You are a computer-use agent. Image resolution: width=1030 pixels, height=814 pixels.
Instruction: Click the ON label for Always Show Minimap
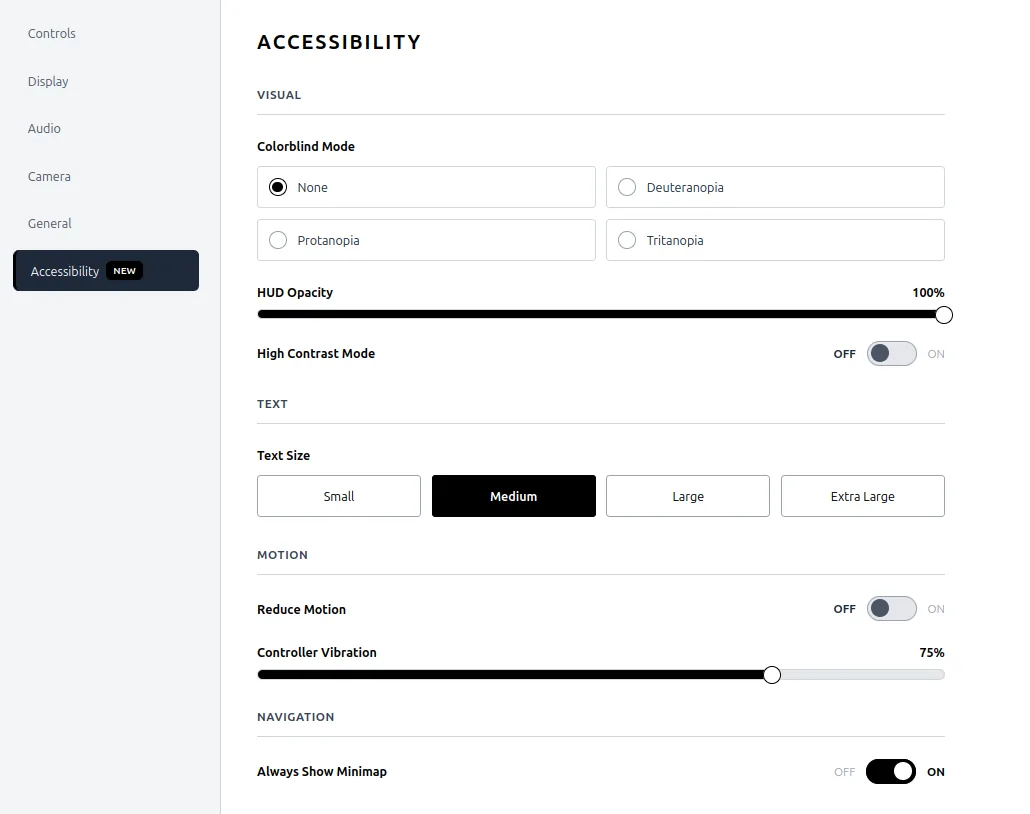coord(935,772)
